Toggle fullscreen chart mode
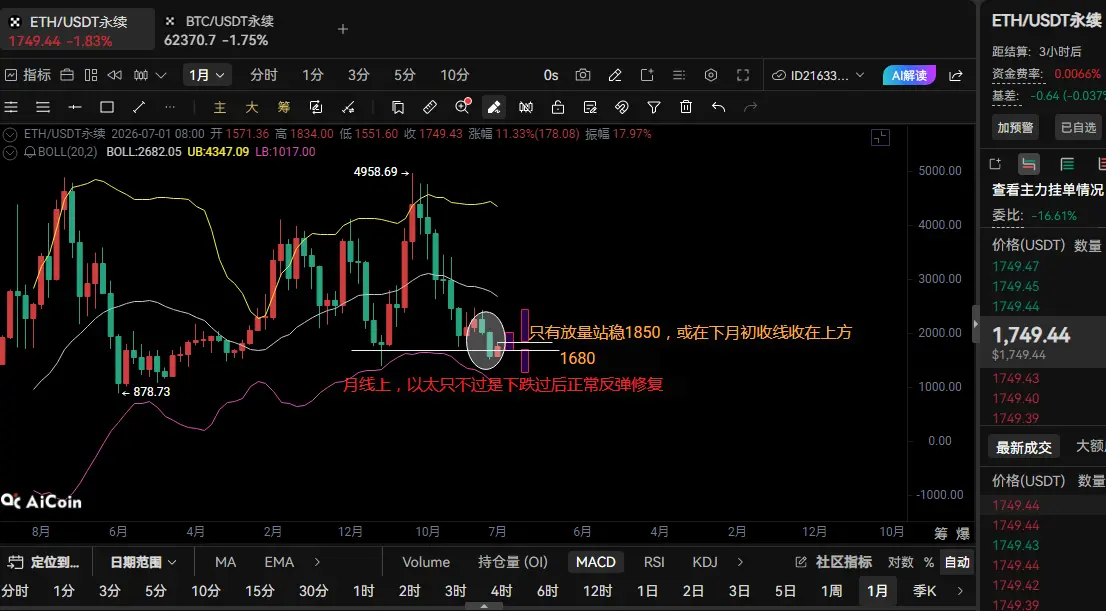Screen dimensions: 1106x611 click(x=743, y=75)
